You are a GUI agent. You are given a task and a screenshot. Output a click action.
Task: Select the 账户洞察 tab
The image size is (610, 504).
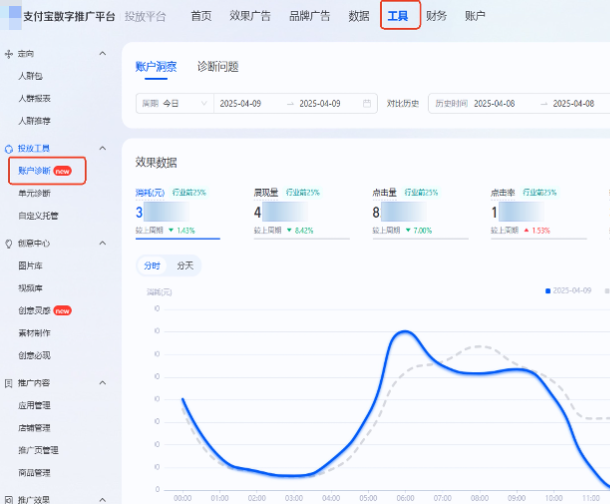[156, 67]
